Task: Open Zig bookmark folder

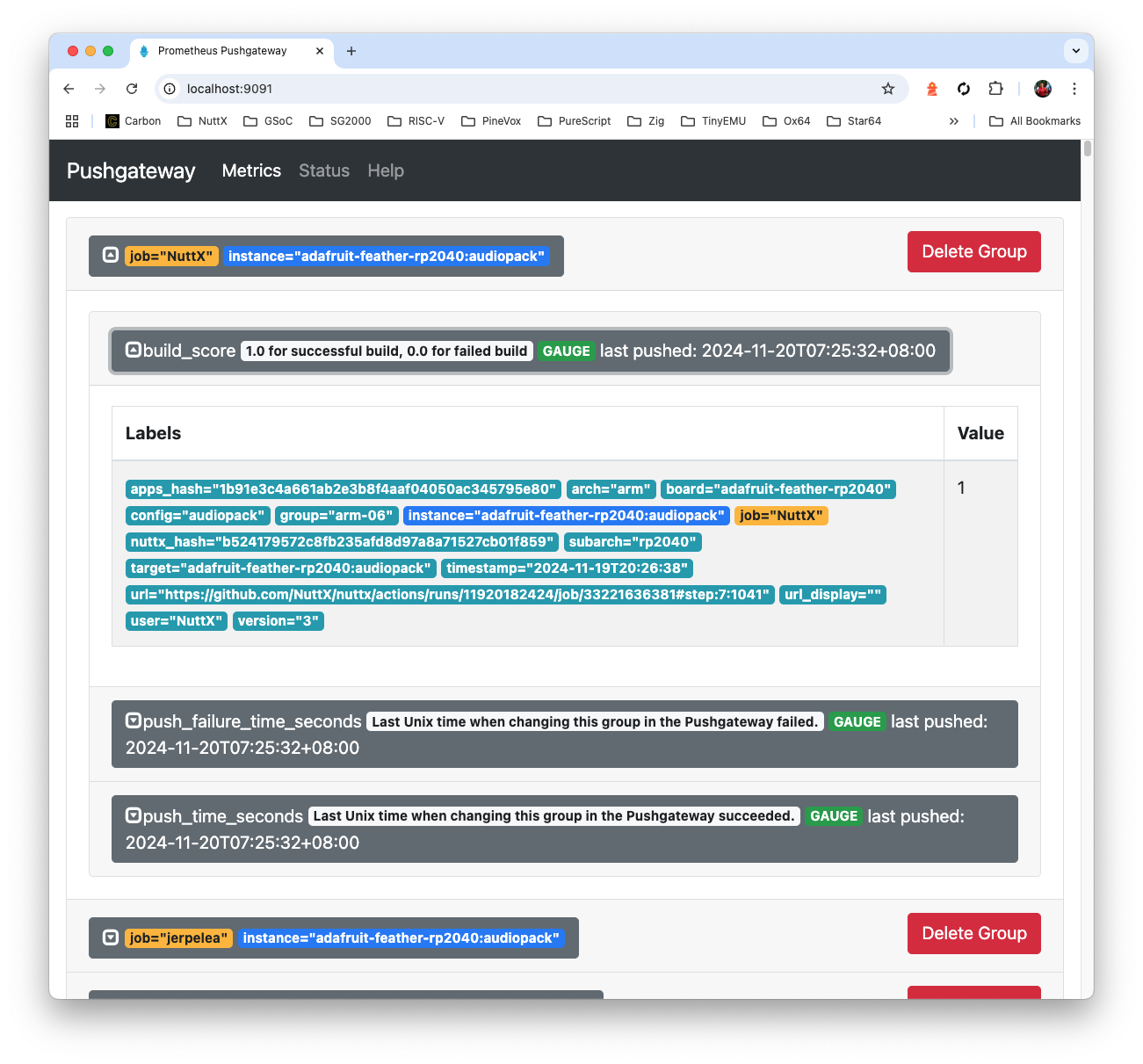Action: click(646, 121)
